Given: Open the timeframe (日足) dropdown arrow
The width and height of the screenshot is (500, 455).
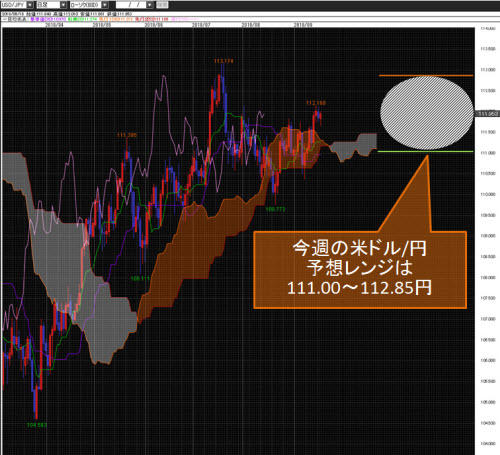Looking at the screenshot, I should [x=63, y=5].
